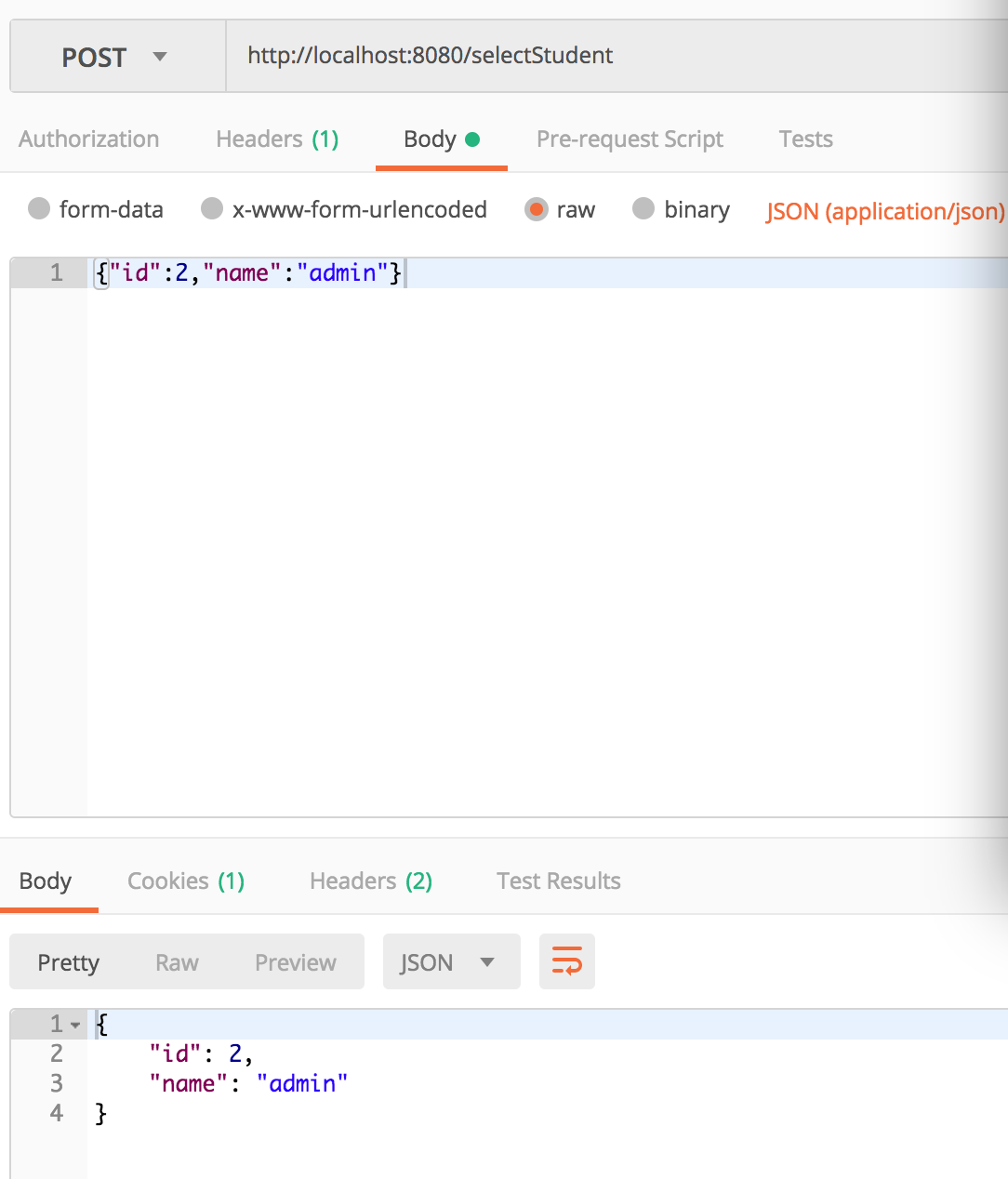Viewport: 1008px width, 1179px height.
Task: Switch response view to Preview
Action: click(x=296, y=962)
